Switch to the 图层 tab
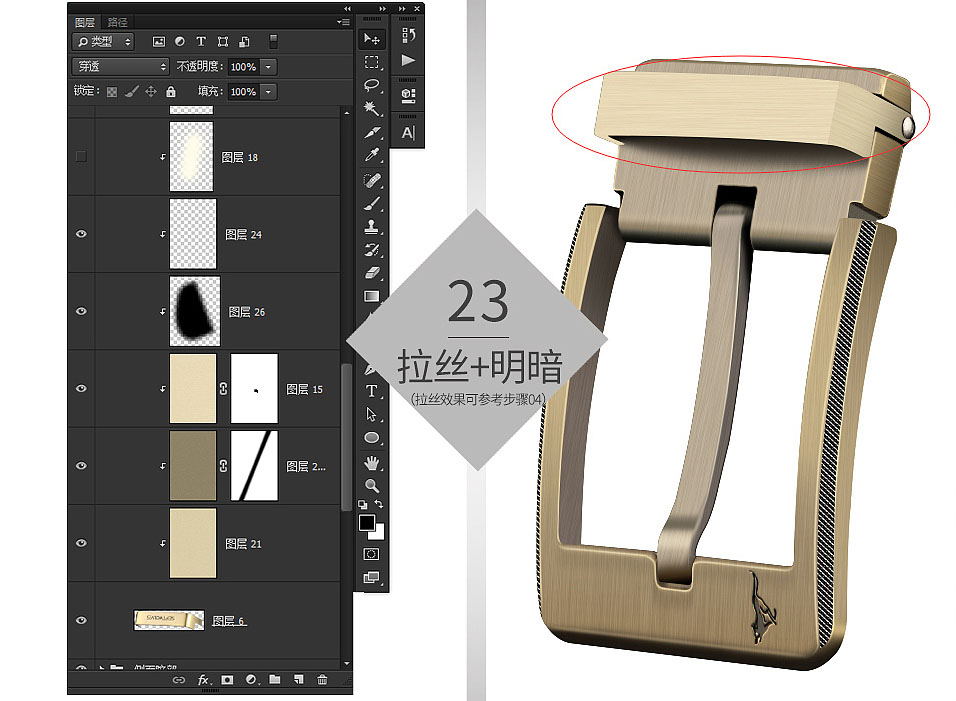Viewport: 956px width, 701px height. tap(85, 22)
